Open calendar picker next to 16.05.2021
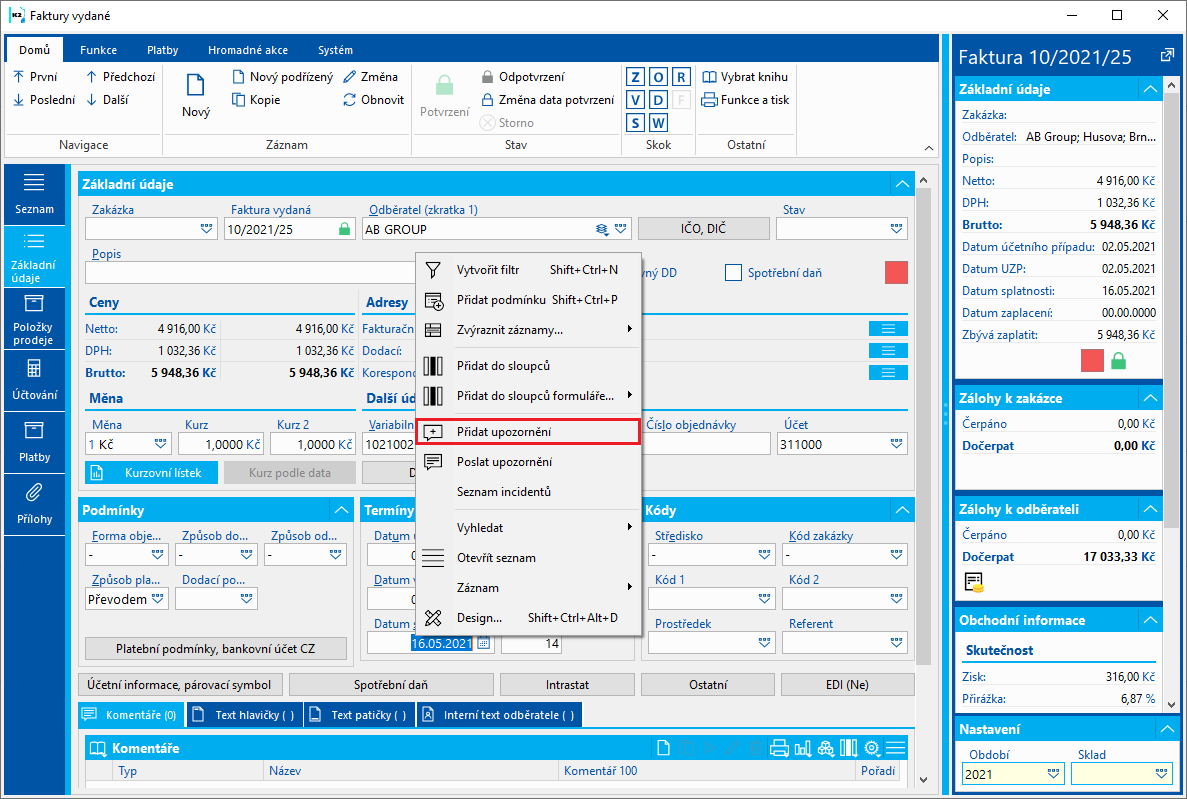 click(x=484, y=643)
